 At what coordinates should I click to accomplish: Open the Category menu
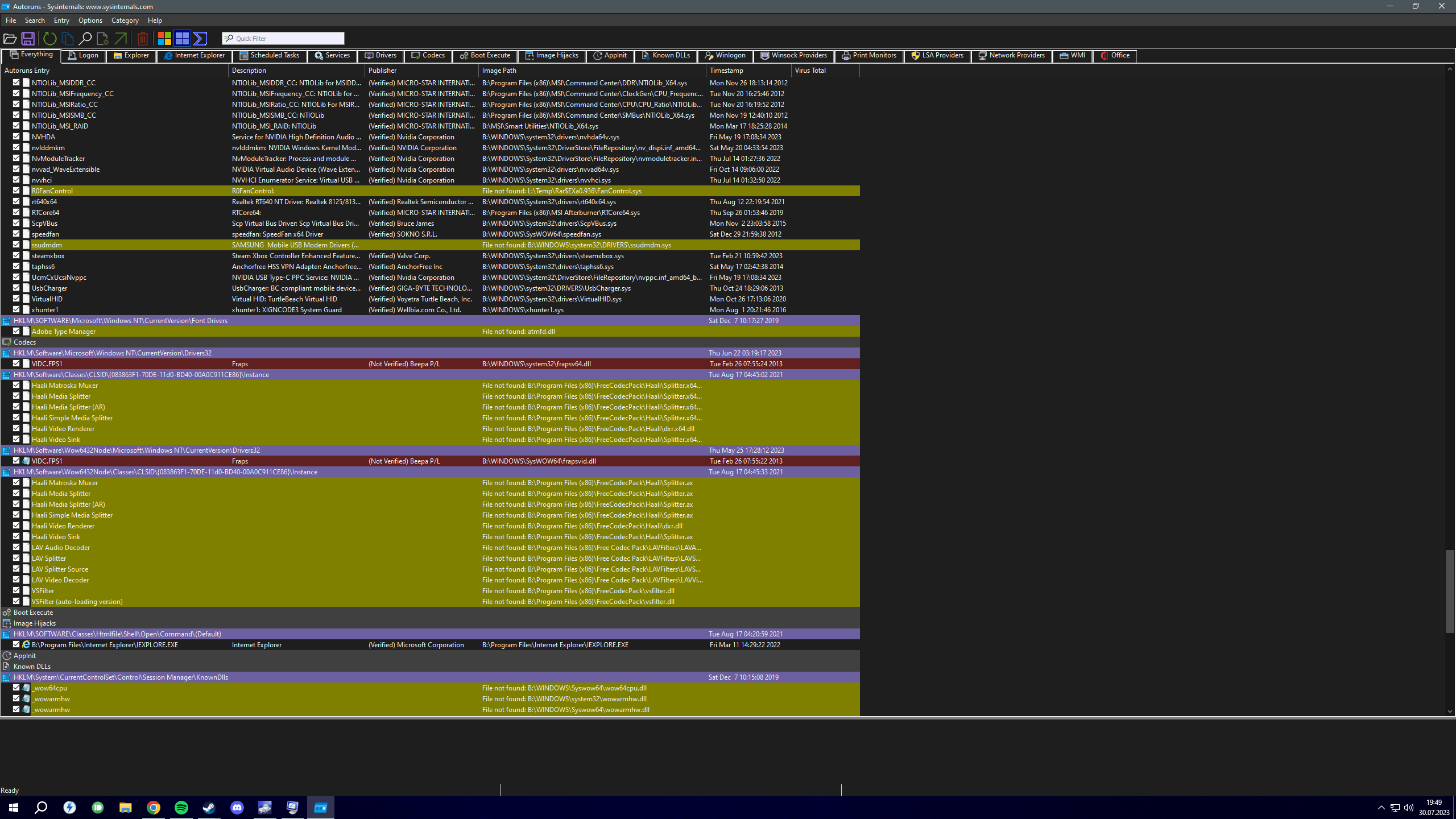125,20
